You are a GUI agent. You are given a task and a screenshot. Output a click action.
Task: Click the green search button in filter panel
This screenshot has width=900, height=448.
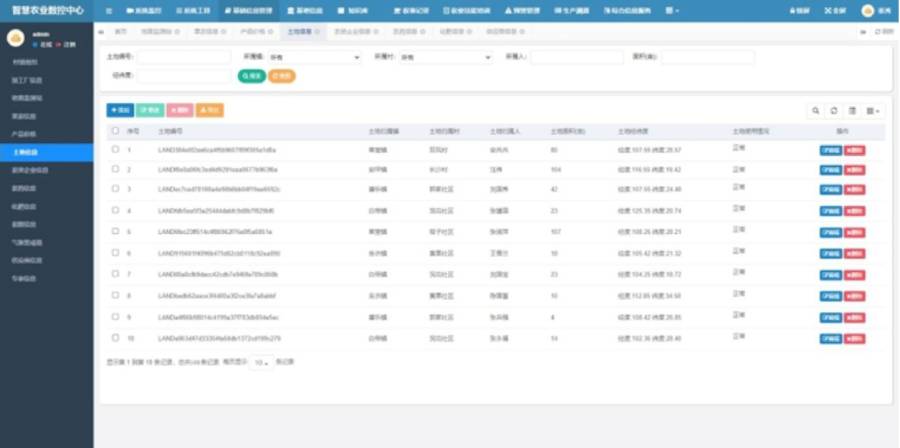(252, 76)
